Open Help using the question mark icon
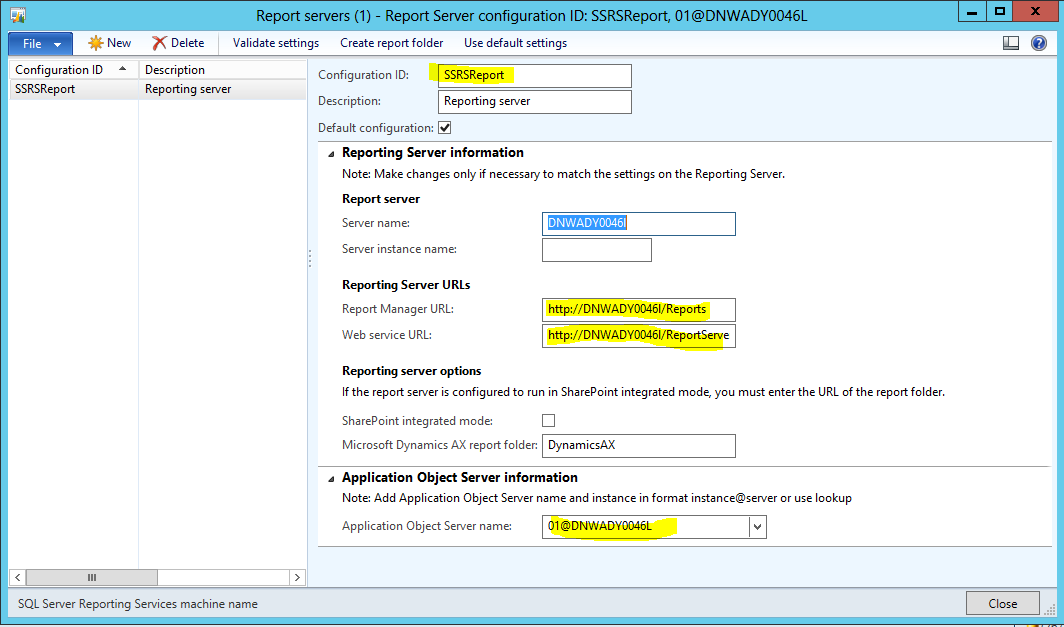Image resolution: width=1064 pixels, height=627 pixels. coord(1038,43)
